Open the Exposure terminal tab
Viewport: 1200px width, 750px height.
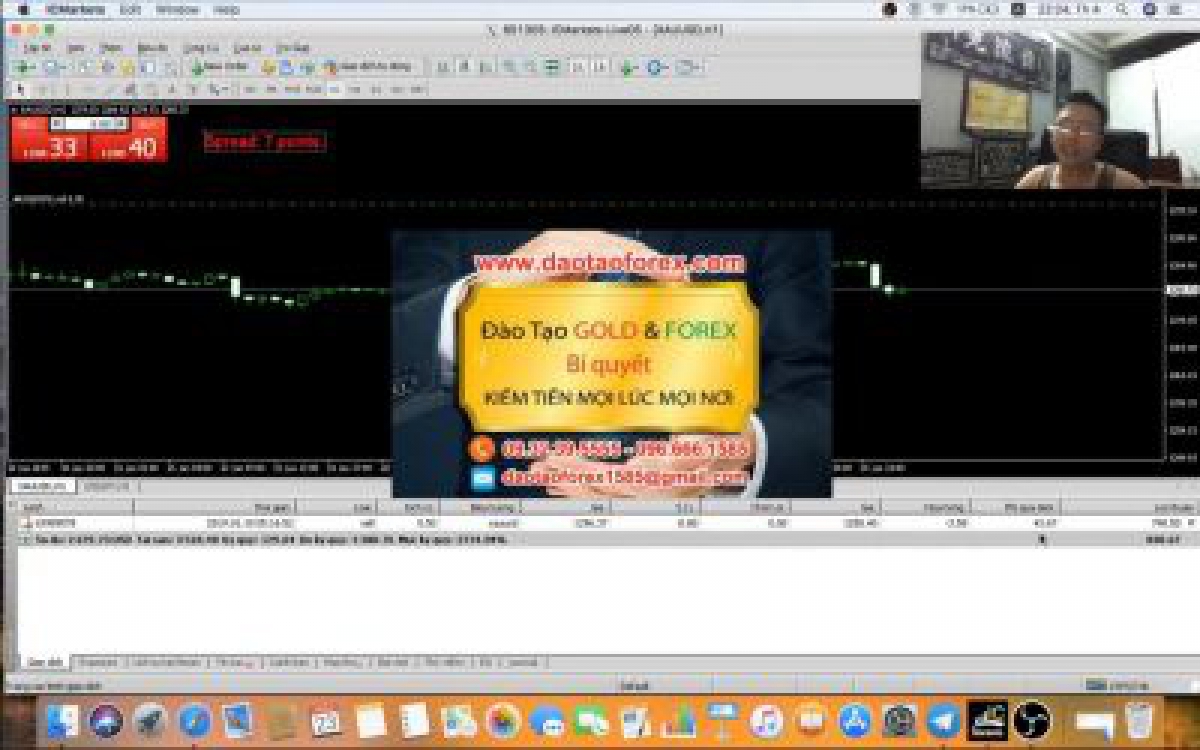click(98, 662)
